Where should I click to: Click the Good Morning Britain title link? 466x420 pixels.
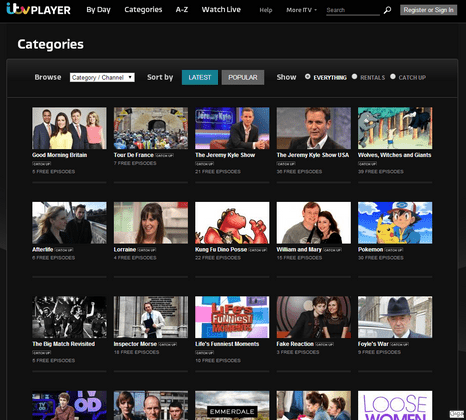click(x=60, y=155)
